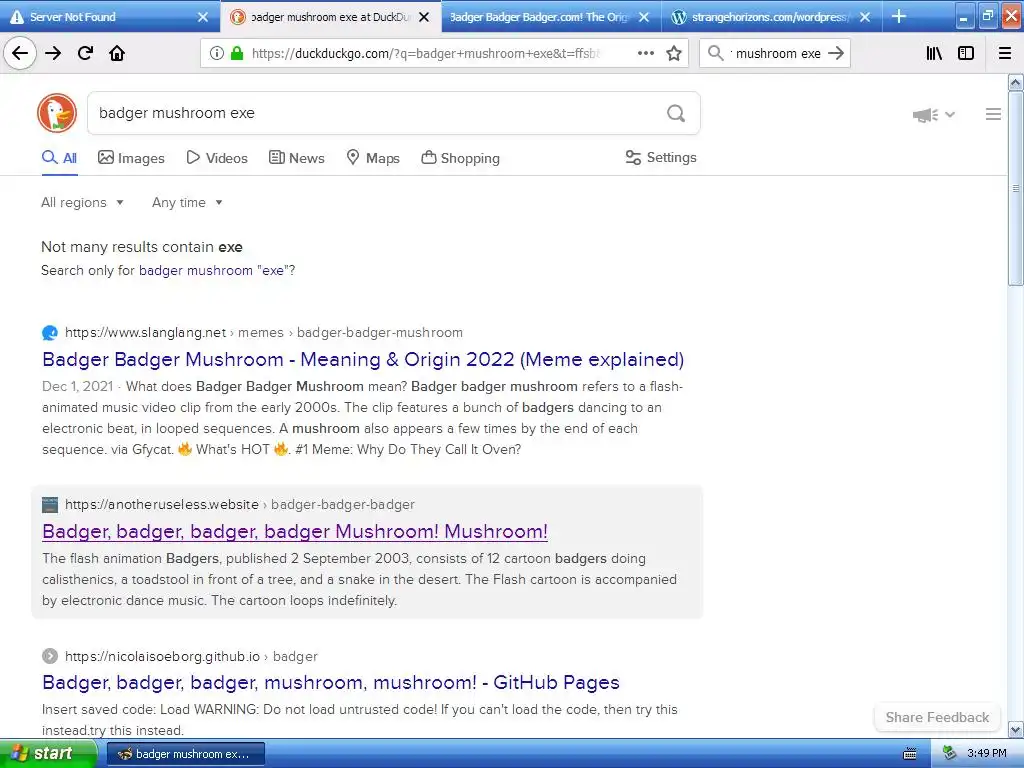Click the green padlock security icon
This screenshot has width=1024, height=768.
(x=236, y=54)
